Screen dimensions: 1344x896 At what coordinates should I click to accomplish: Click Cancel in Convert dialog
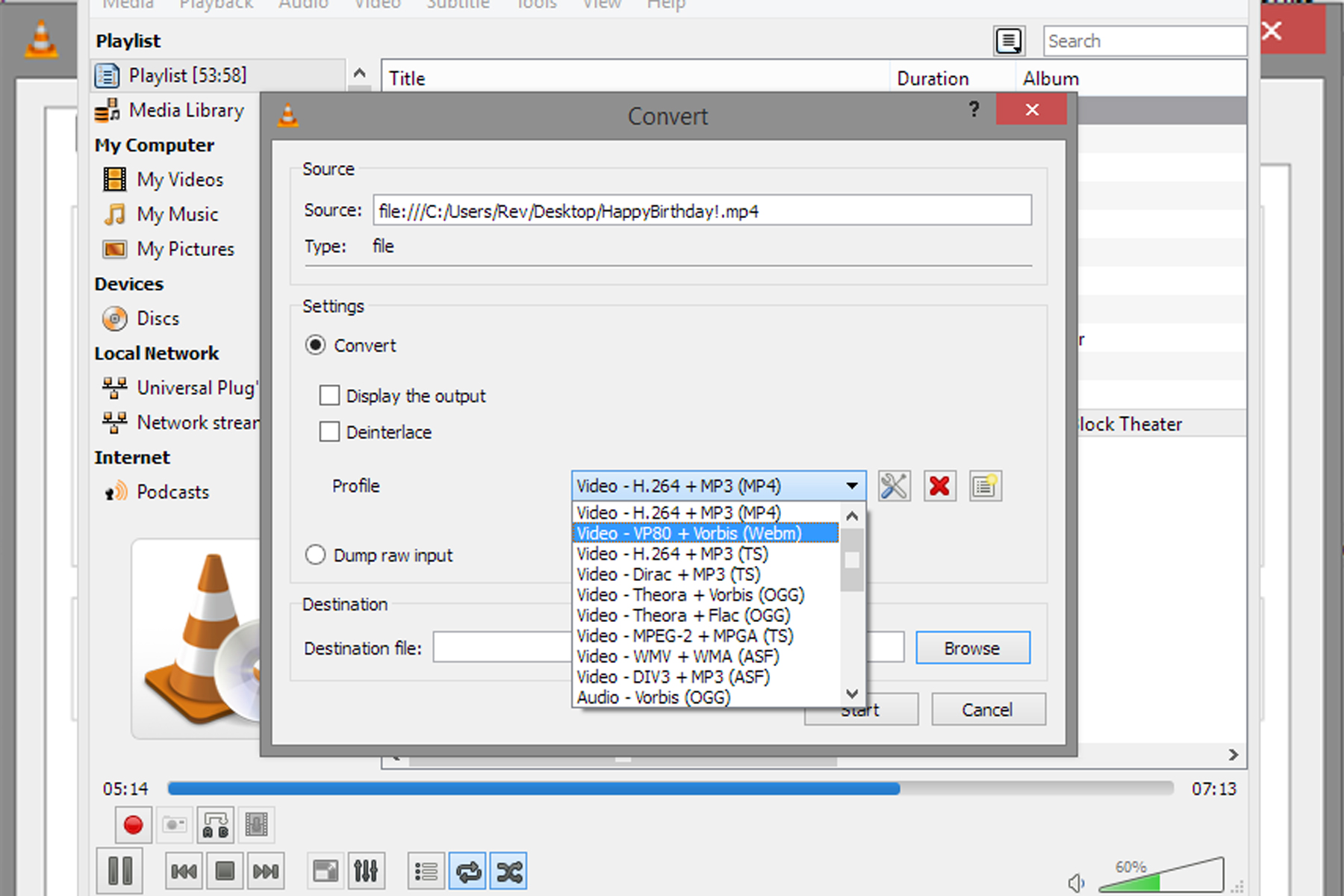point(988,709)
